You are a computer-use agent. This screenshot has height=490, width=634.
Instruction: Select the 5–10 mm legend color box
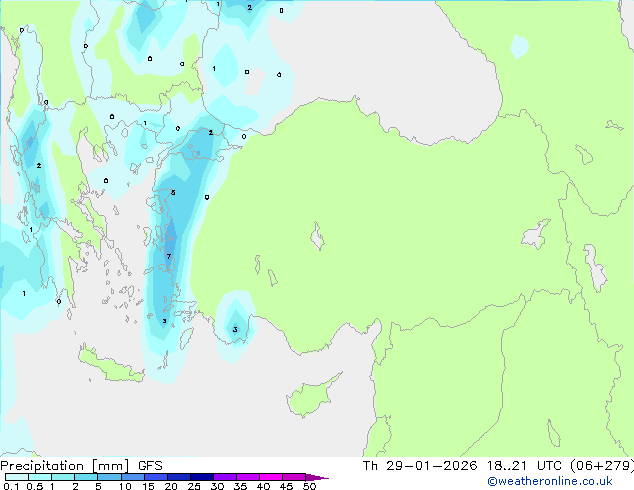click(x=109, y=477)
